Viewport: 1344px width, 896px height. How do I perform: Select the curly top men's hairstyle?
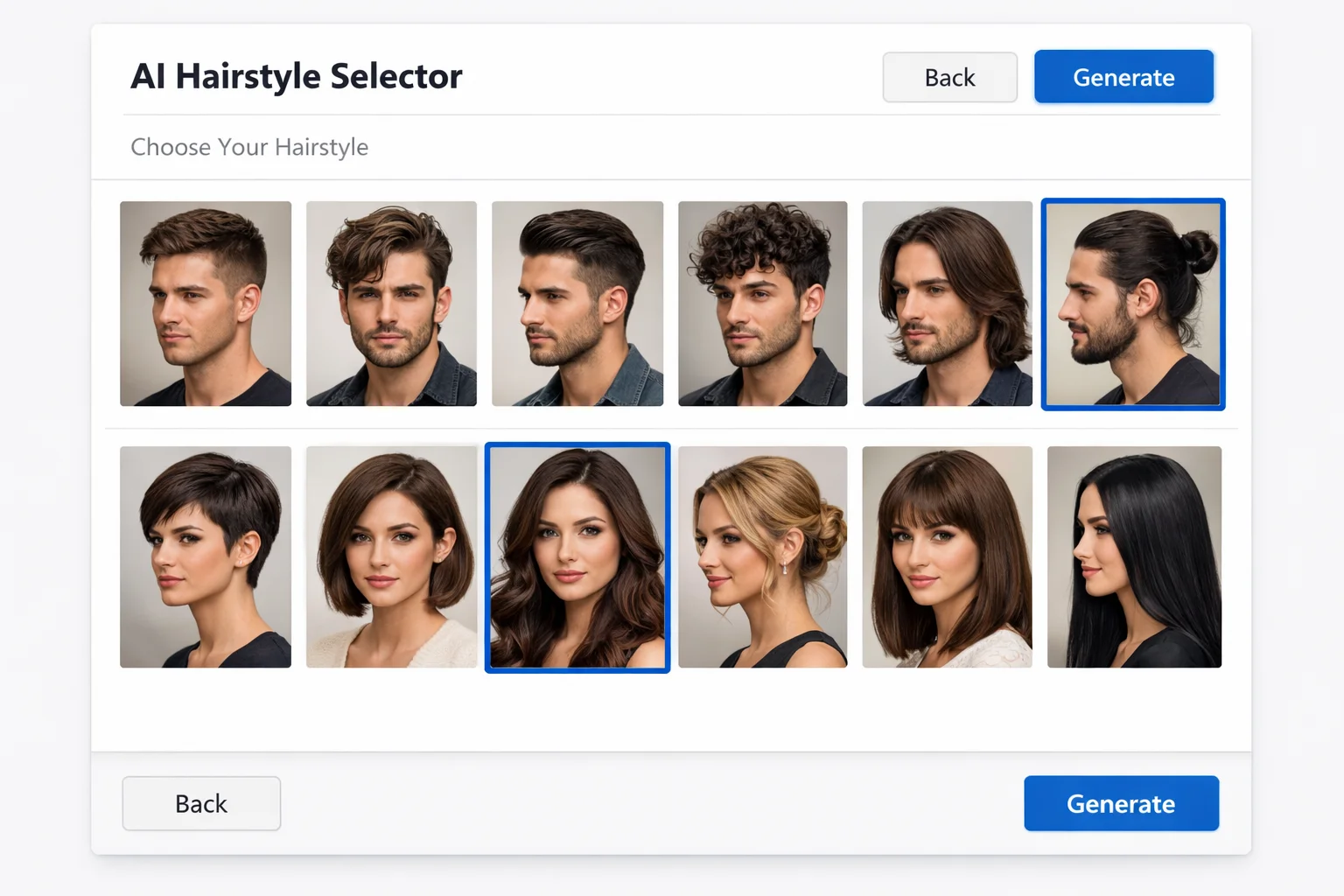763,304
